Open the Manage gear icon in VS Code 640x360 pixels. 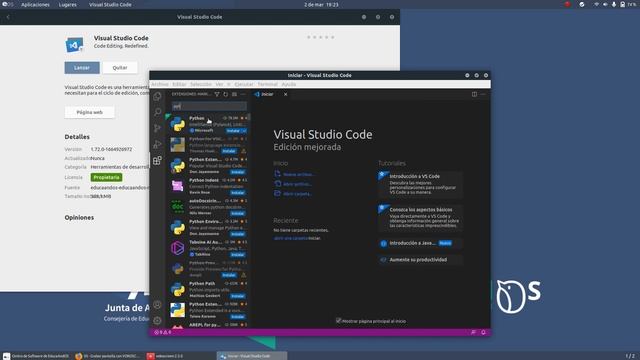pyautogui.click(x=157, y=320)
